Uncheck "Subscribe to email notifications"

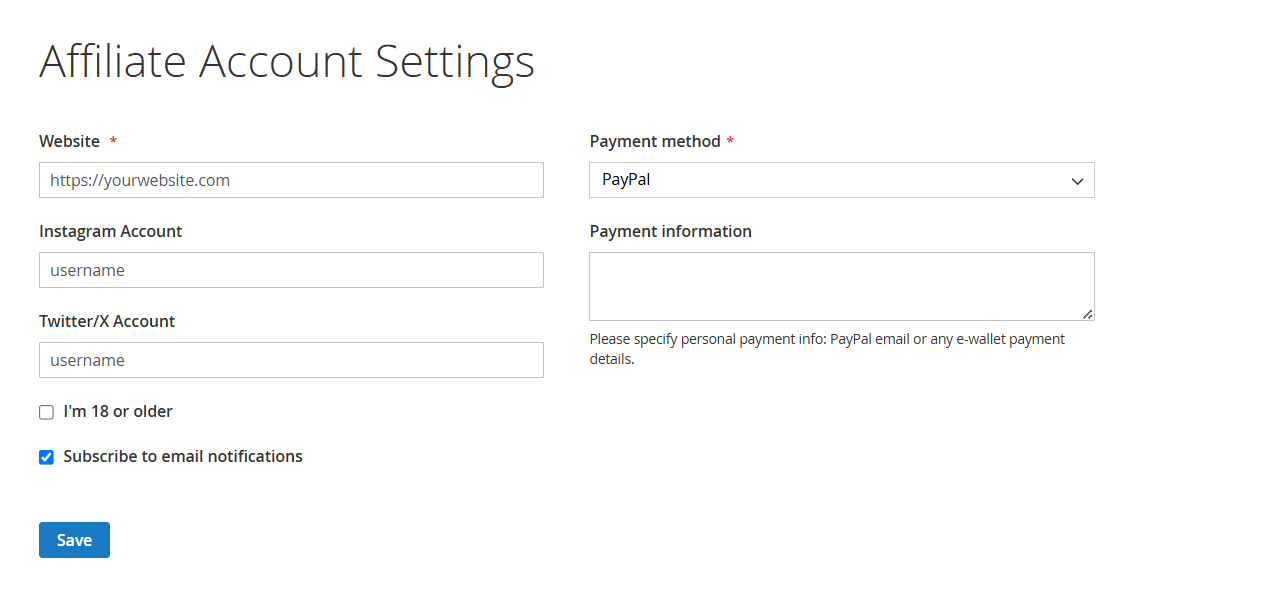pyautogui.click(x=46, y=457)
